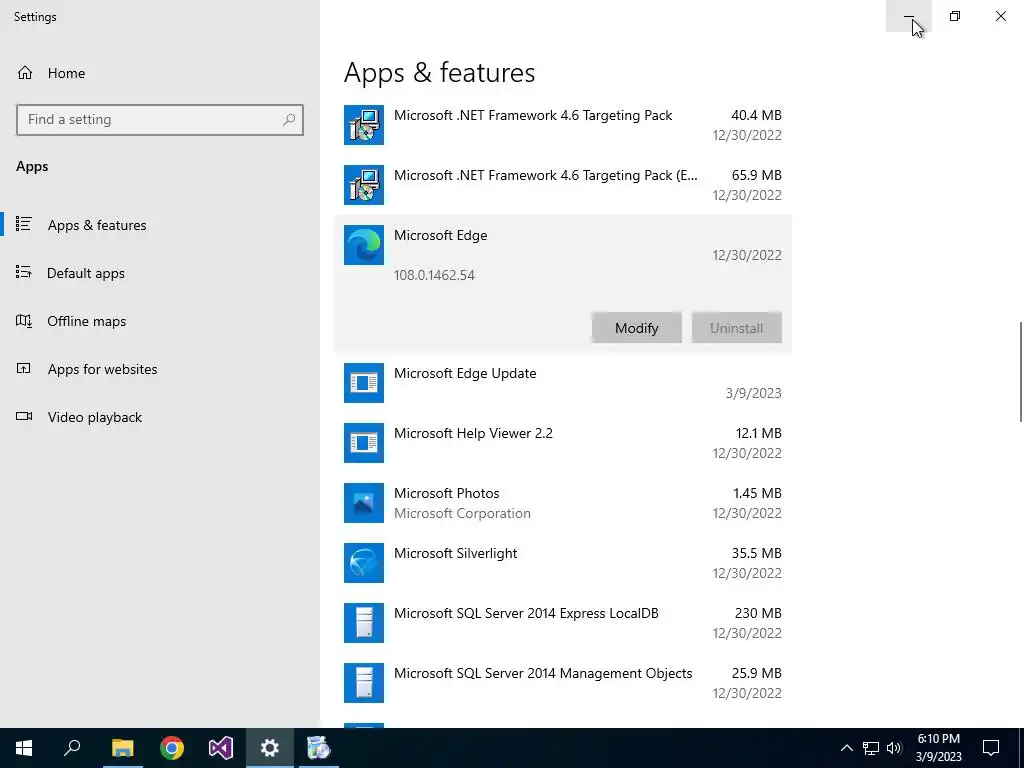1024x768 pixels.
Task: Open Default apps page
Action: (160, 273)
